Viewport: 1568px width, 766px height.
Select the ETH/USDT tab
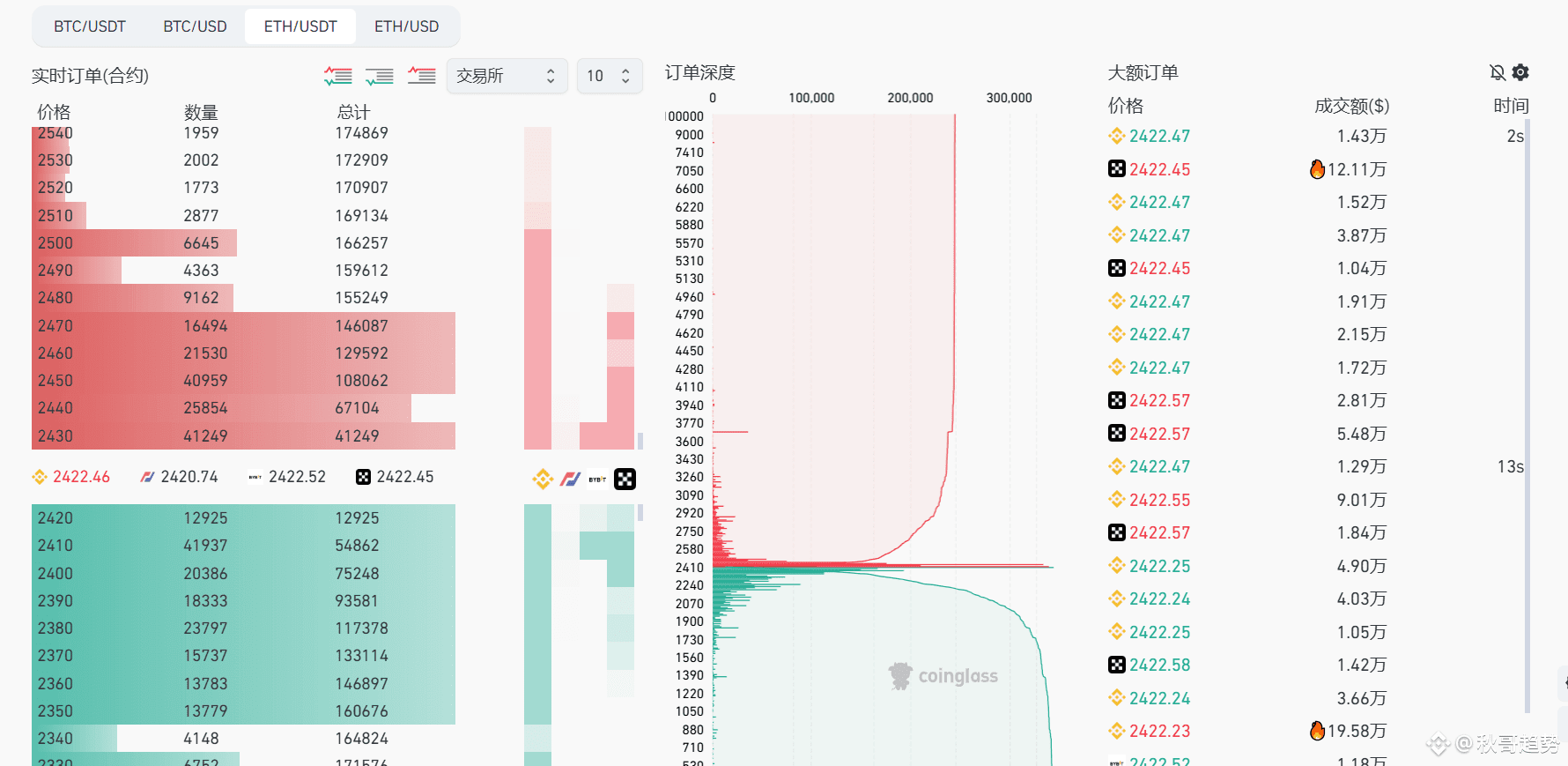click(x=300, y=26)
